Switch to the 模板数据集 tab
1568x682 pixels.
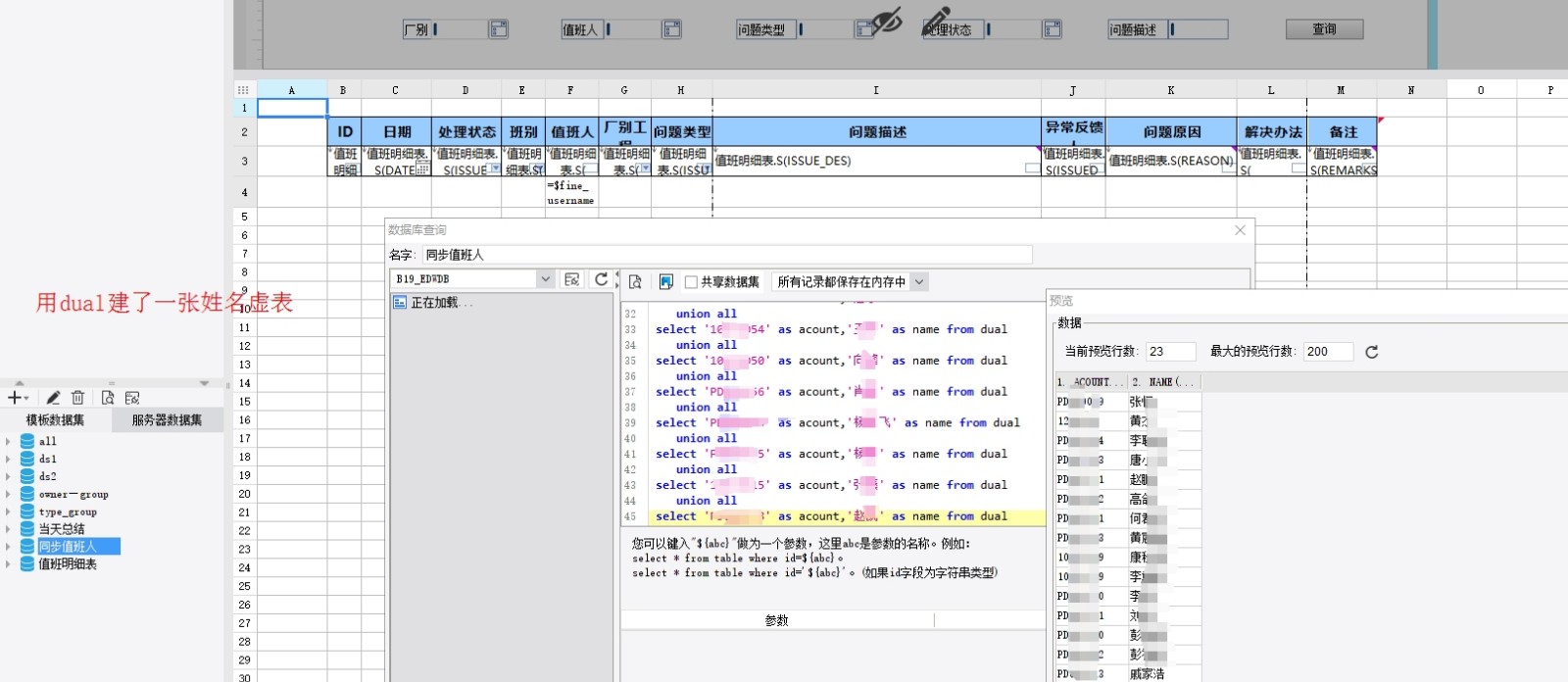55,420
